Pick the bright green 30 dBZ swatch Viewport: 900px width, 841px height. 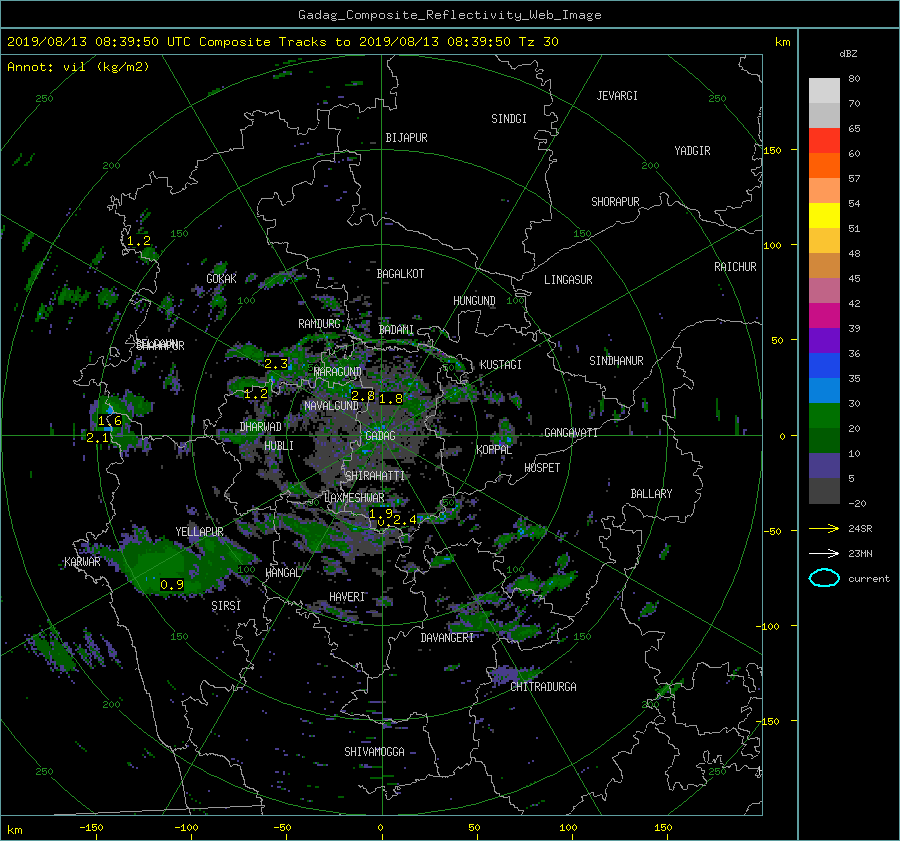pos(824,416)
